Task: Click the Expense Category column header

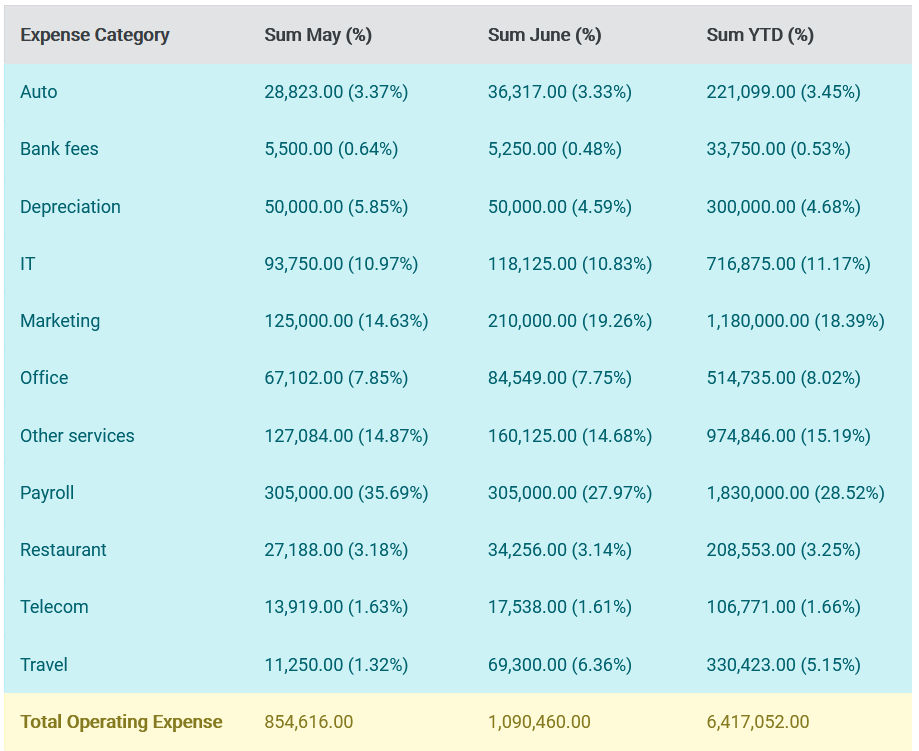Action: (95, 35)
